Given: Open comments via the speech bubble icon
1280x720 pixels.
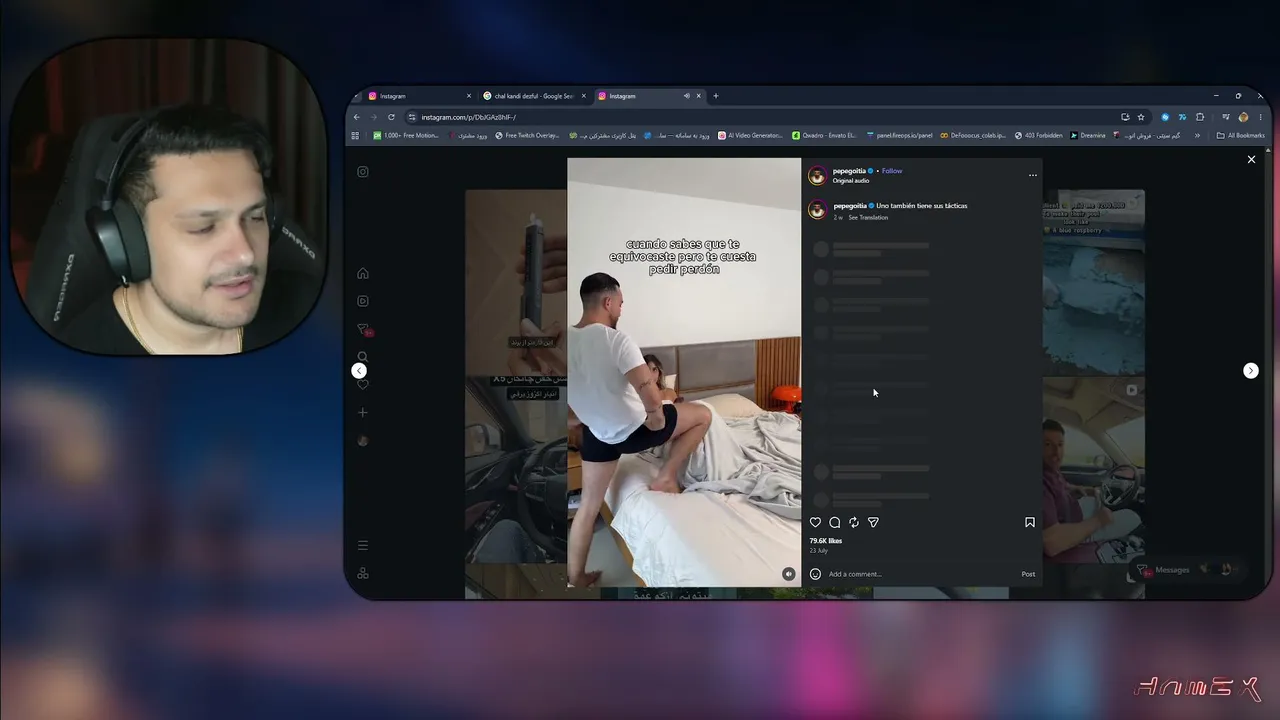Looking at the screenshot, I should pyautogui.click(x=834, y=522).
